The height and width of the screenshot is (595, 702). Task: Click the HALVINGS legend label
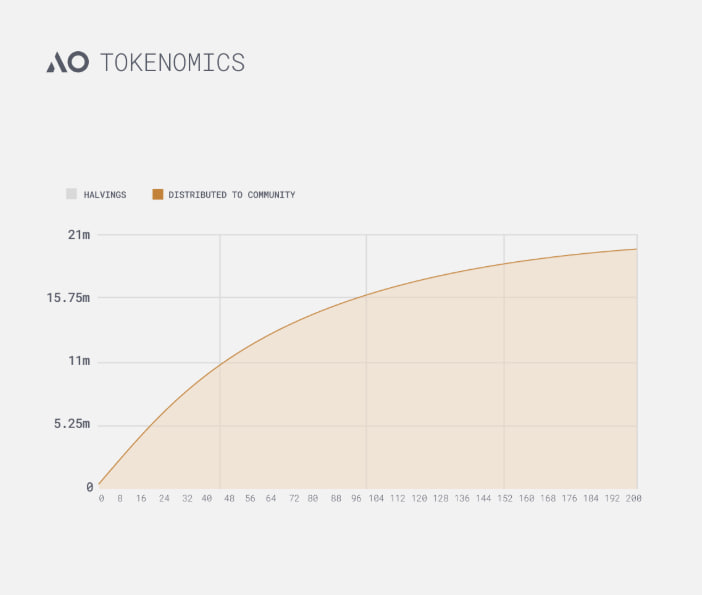pyautogui.click(x=105, y=195)
